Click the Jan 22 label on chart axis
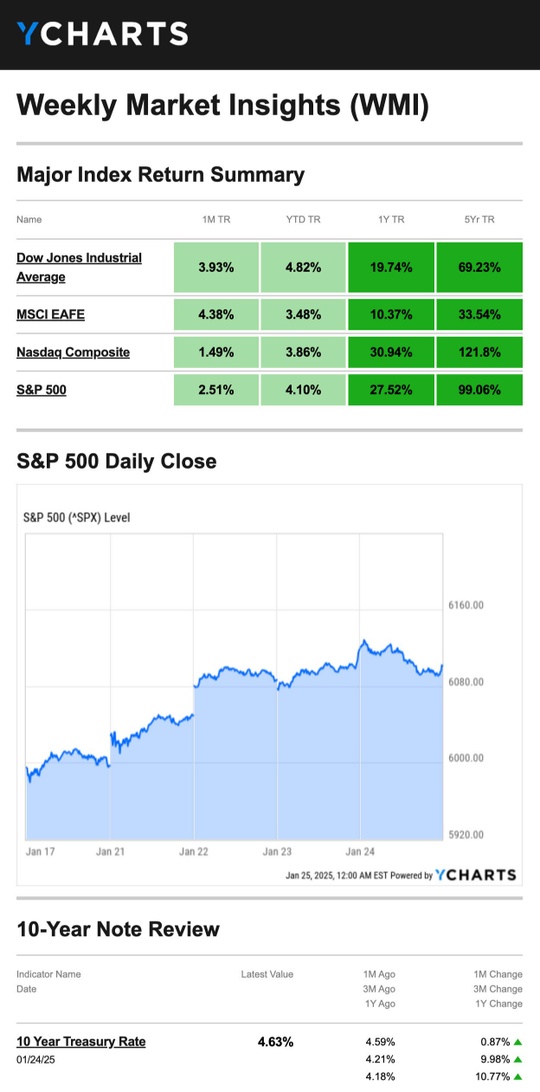The image size is (540, 1092). pyautogui.click(x=194, y=852)
